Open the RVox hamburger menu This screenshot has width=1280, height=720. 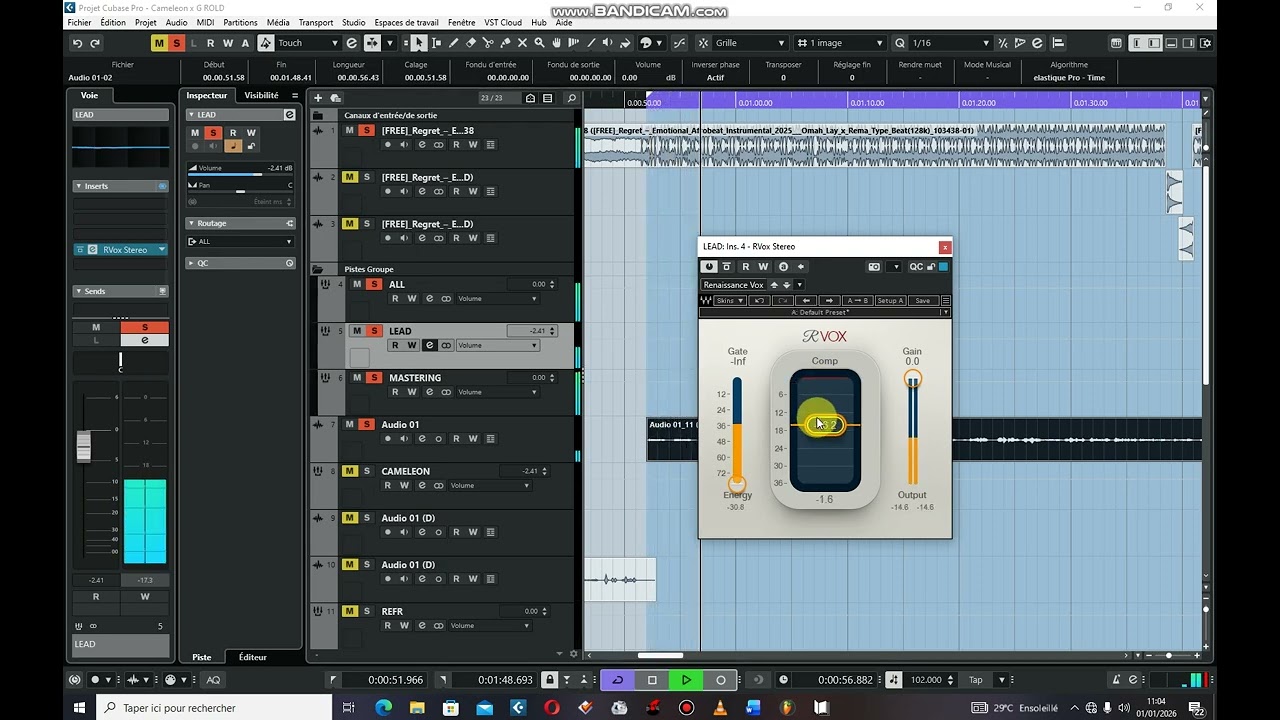945,300
